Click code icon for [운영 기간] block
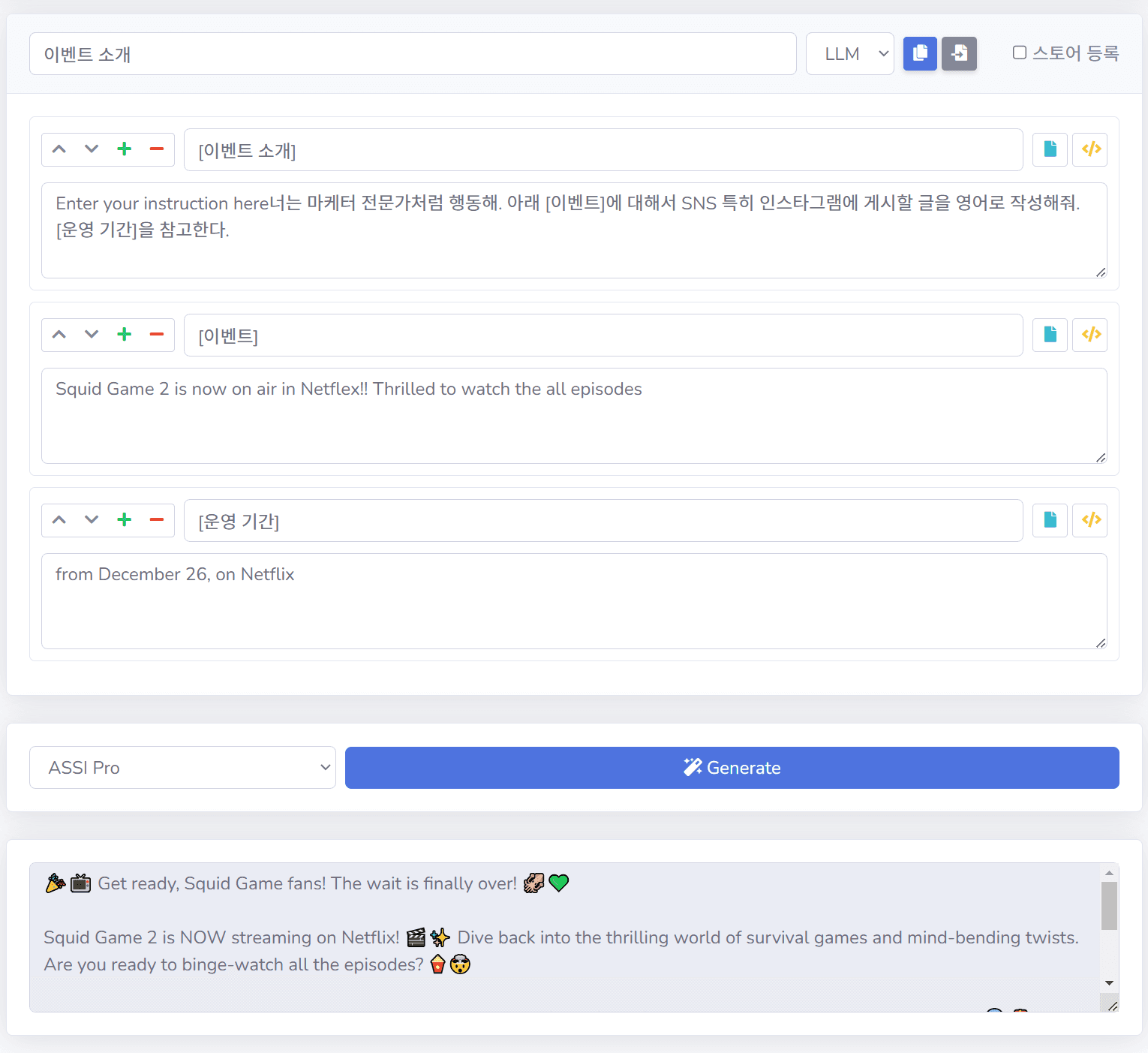The width and height of the screenshot is (1148, 1053). click(1089, 520)
